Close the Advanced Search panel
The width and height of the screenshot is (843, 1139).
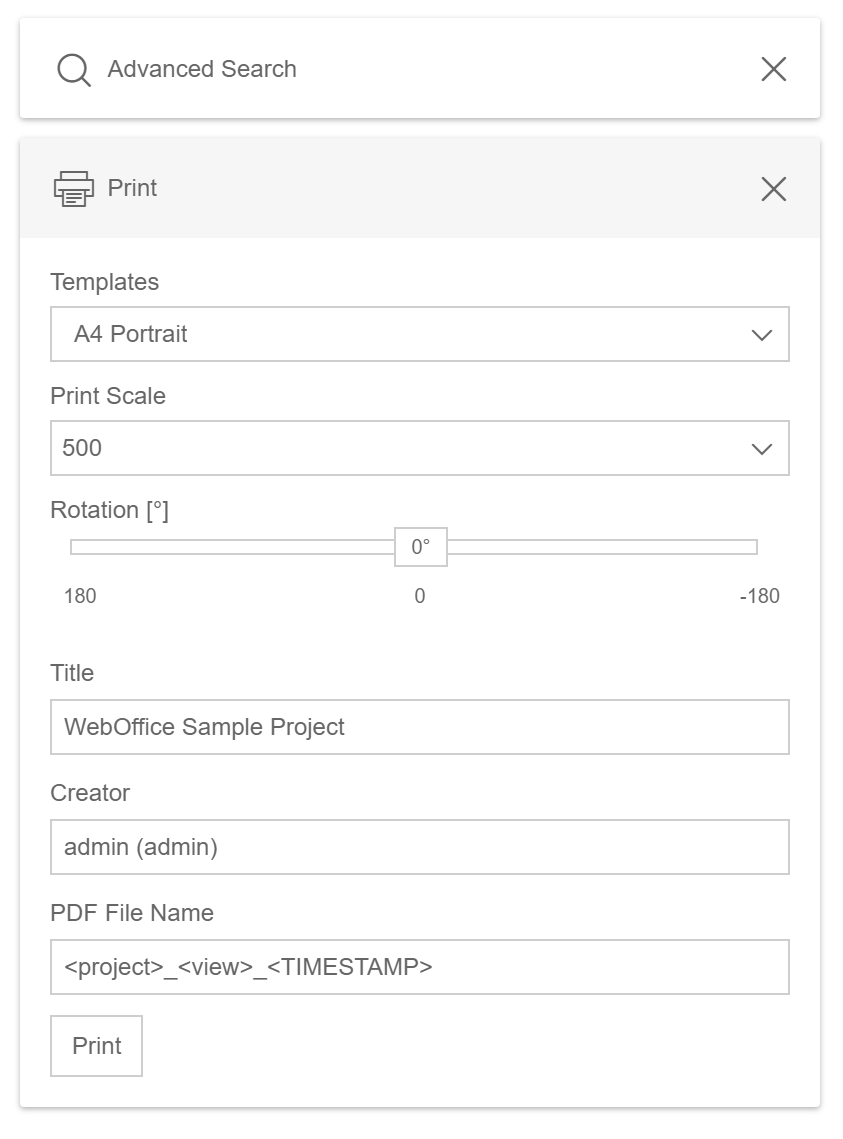click(772, 69)
